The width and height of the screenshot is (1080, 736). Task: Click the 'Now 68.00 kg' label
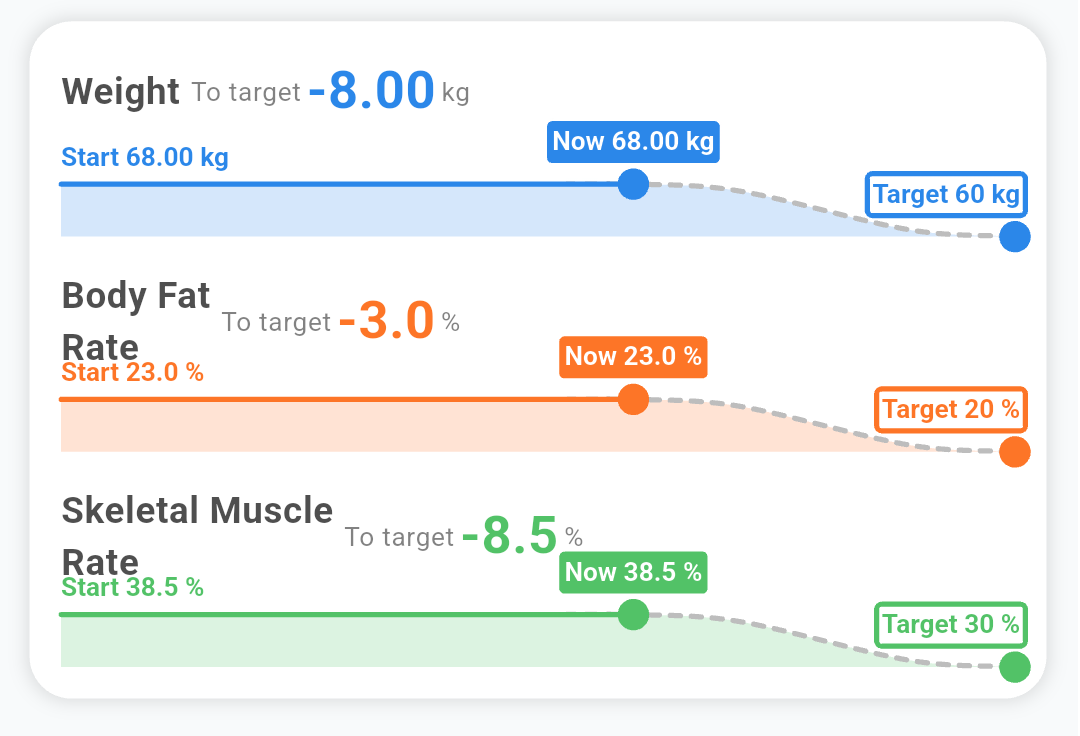click(x=633, y=141)
